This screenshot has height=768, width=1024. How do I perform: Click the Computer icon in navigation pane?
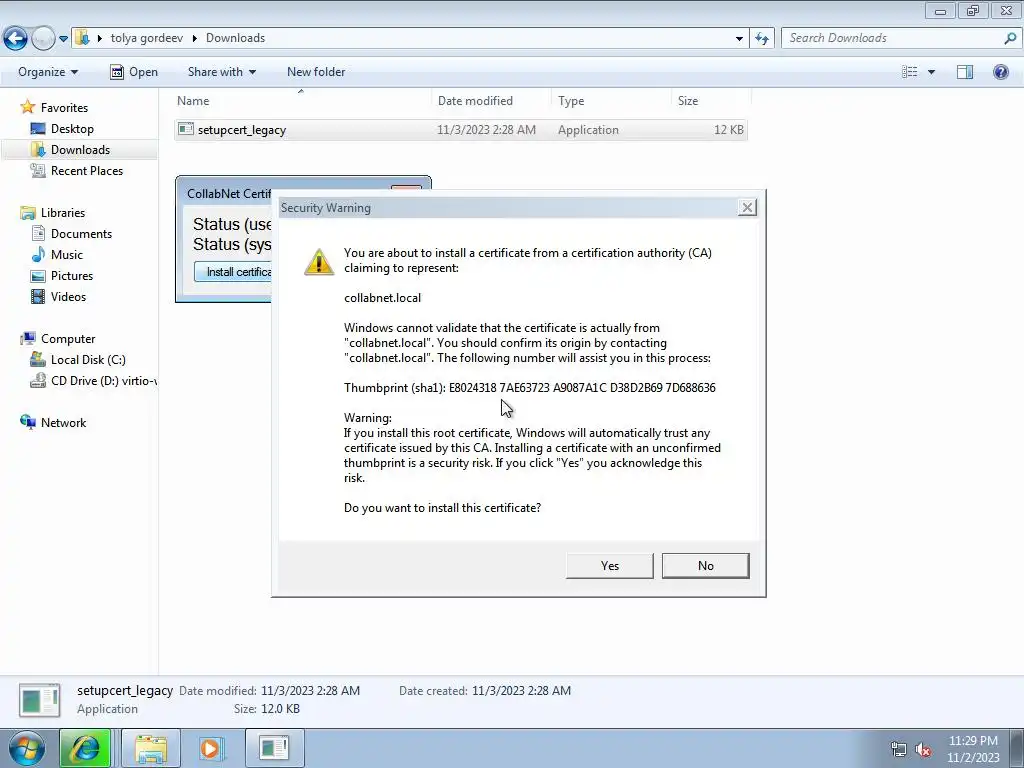click(x=27, y=338)
